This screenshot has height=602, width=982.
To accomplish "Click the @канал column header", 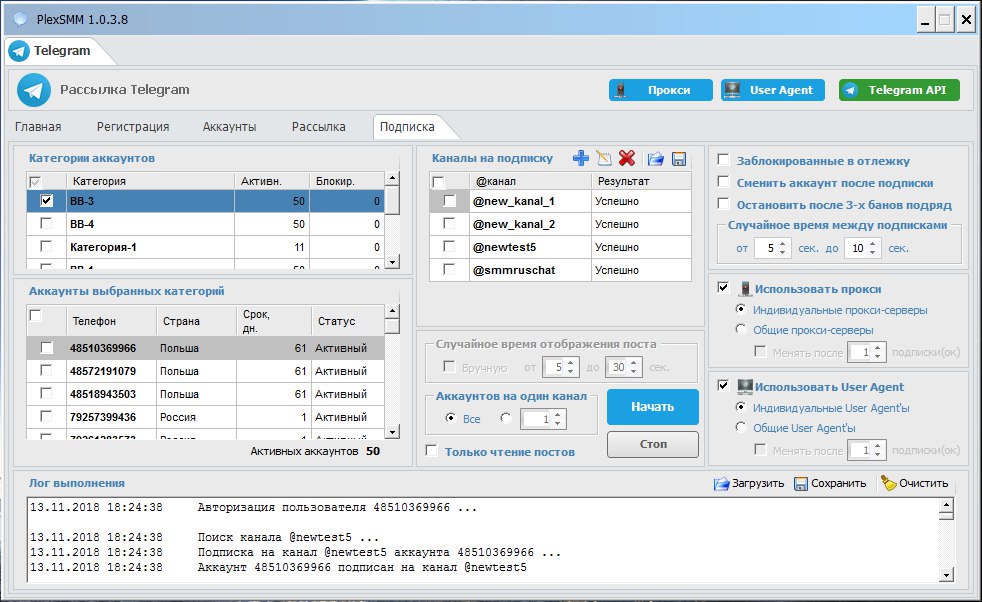I will [x=530, y=180].
